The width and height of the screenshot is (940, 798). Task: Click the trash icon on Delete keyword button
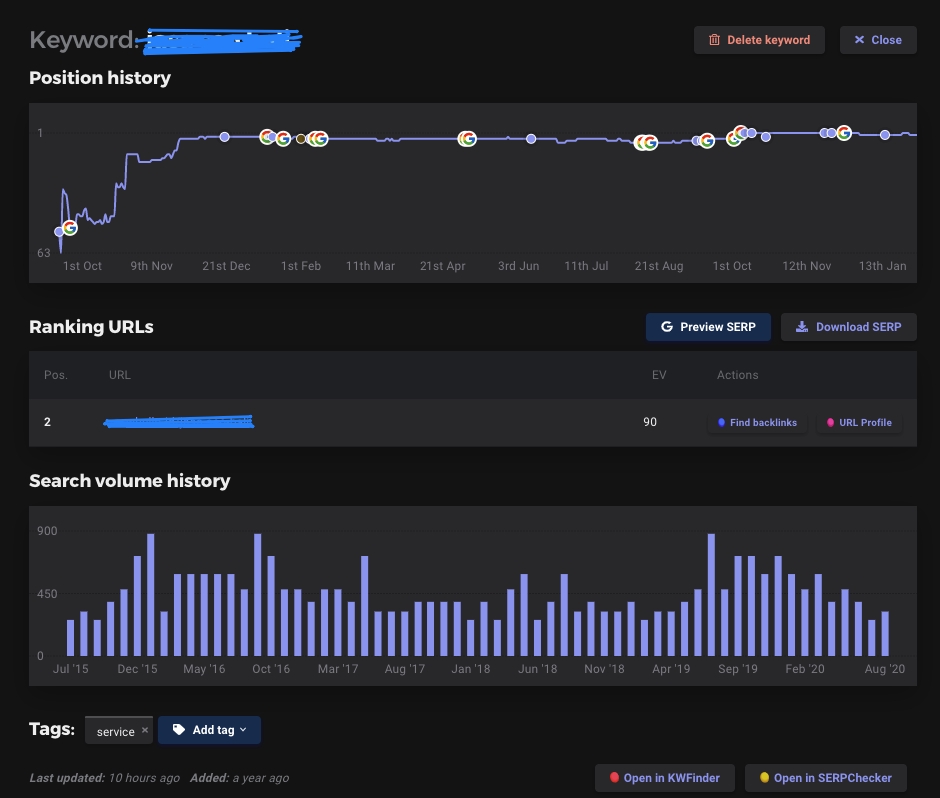click(x=713, y=40)
